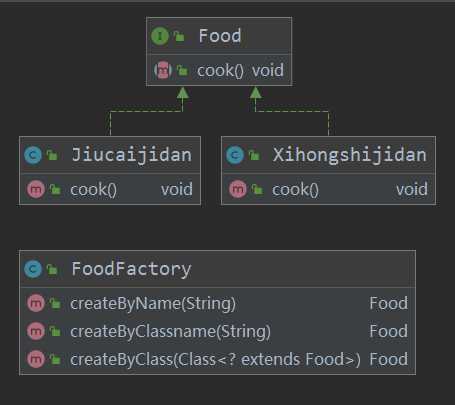Select the Jiucaijidan class node header
This screenshot has height=405, width=455.
click(110, 155)
